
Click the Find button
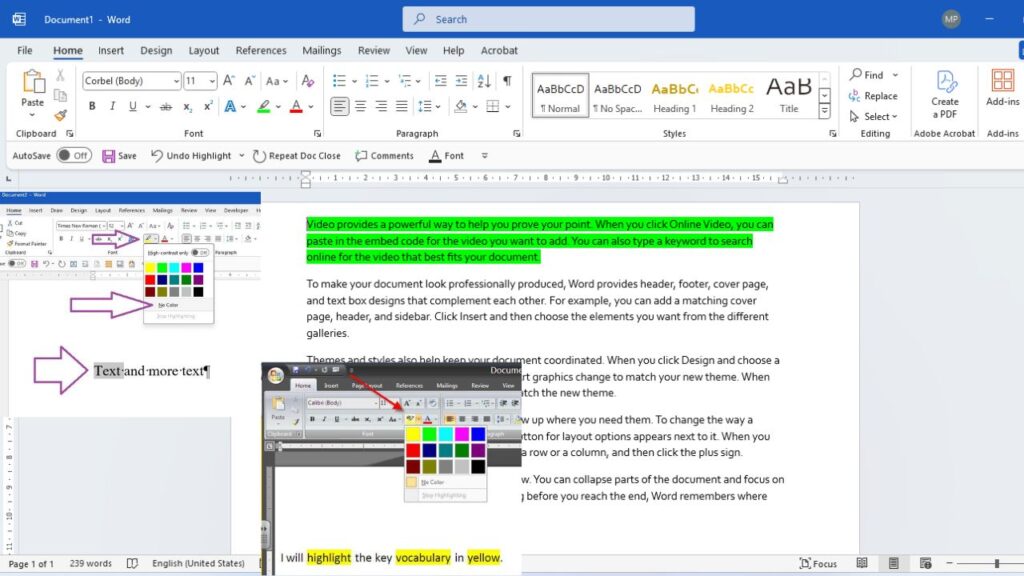(x=867, y=75)
